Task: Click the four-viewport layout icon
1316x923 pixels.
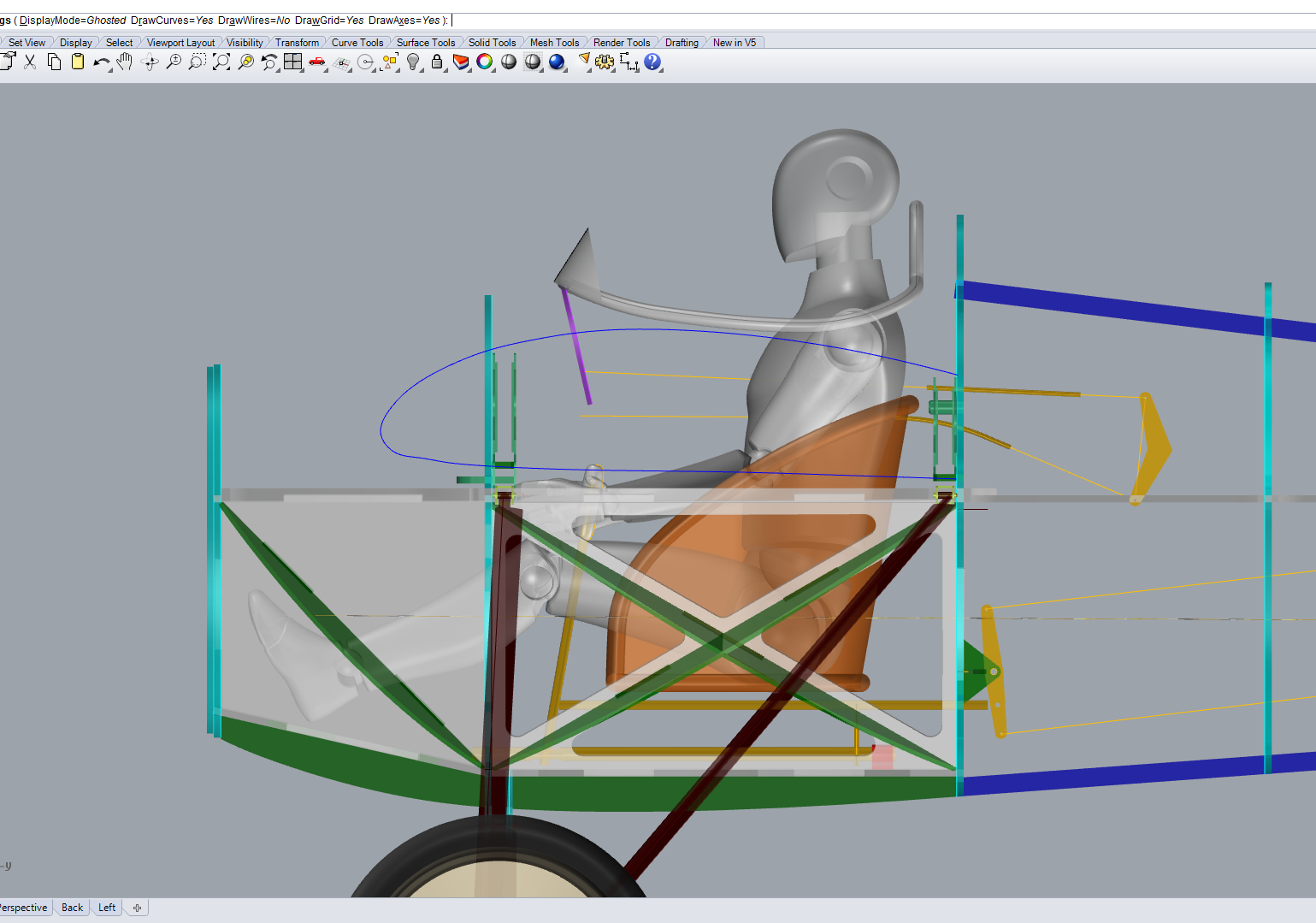Action: click(x=293, y=62)
